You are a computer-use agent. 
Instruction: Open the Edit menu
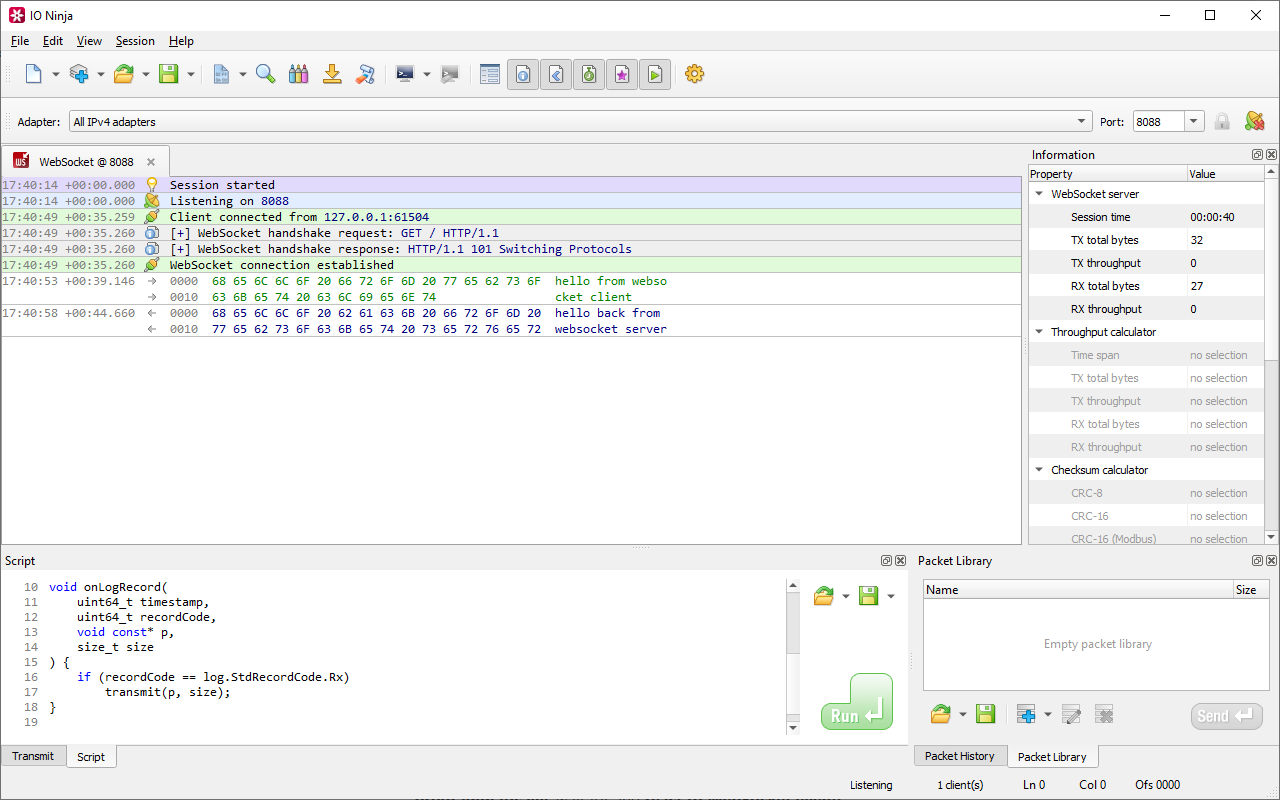coord(53,41)
